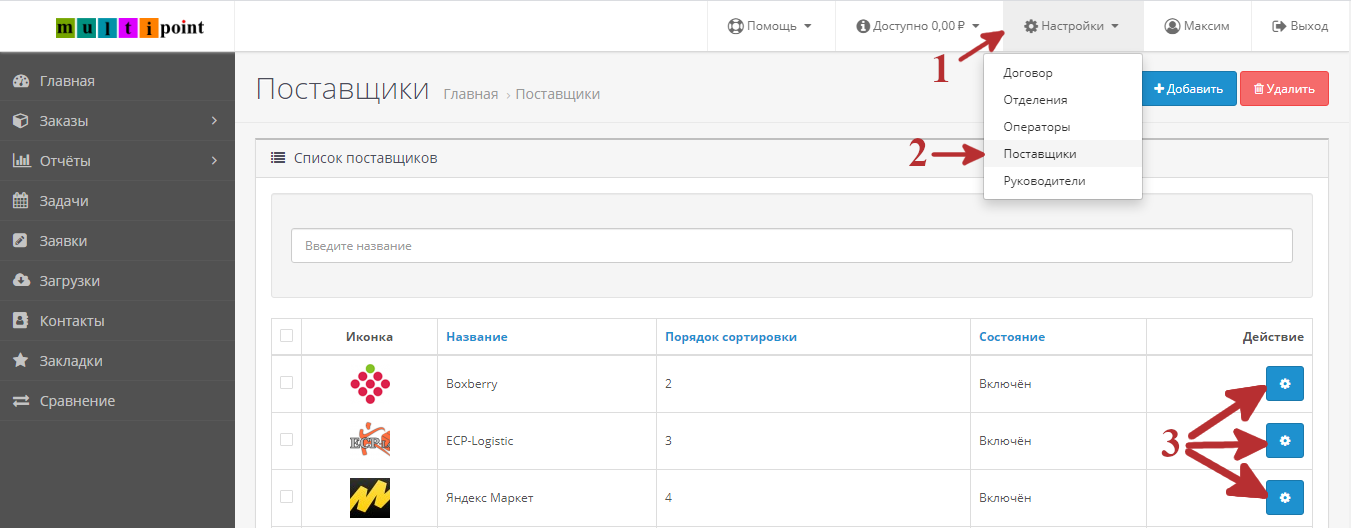
Task: Open the Помощь dropdown
Action: 769,26
